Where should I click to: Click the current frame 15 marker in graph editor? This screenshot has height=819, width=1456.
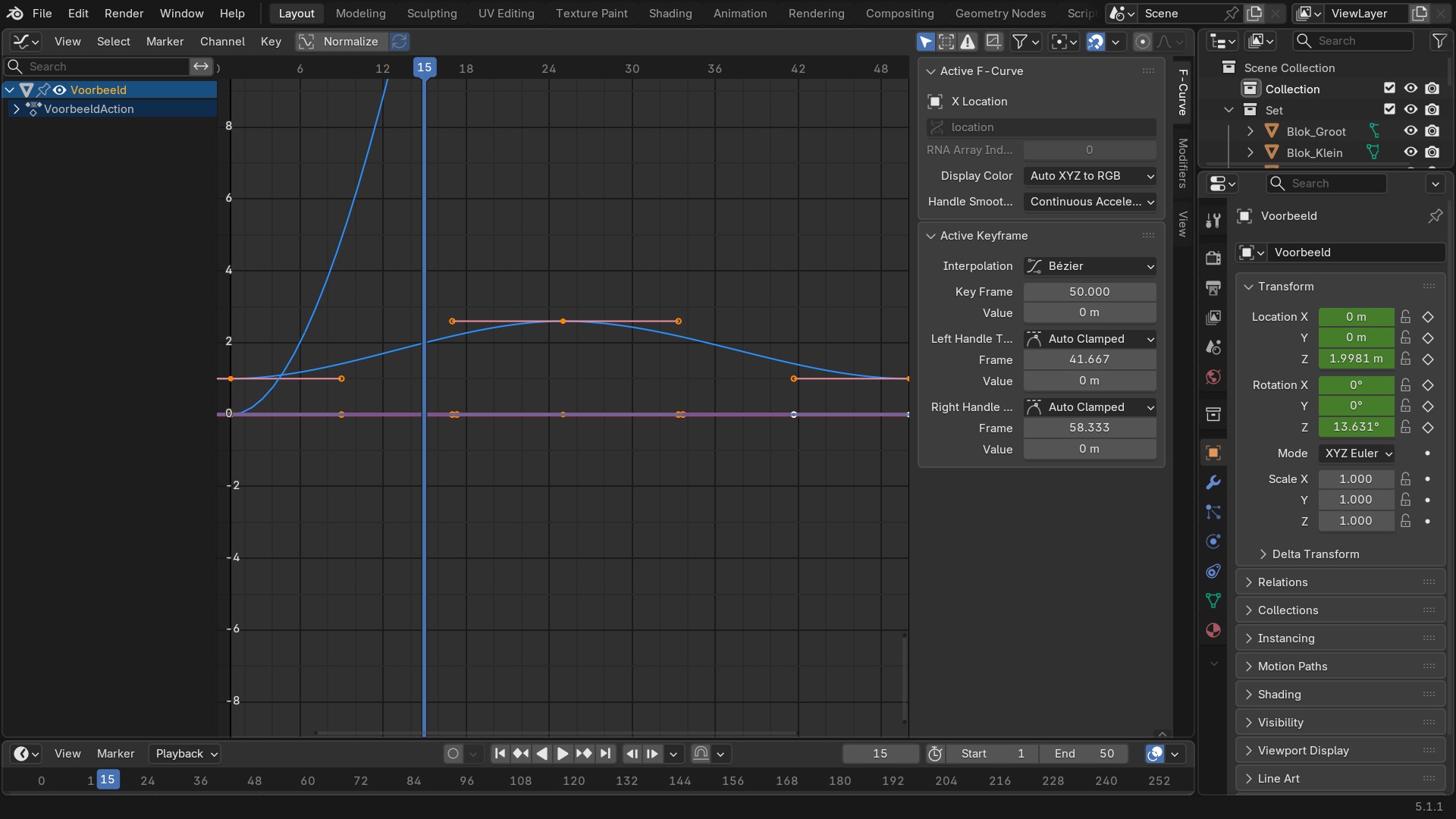click(424, 67)
